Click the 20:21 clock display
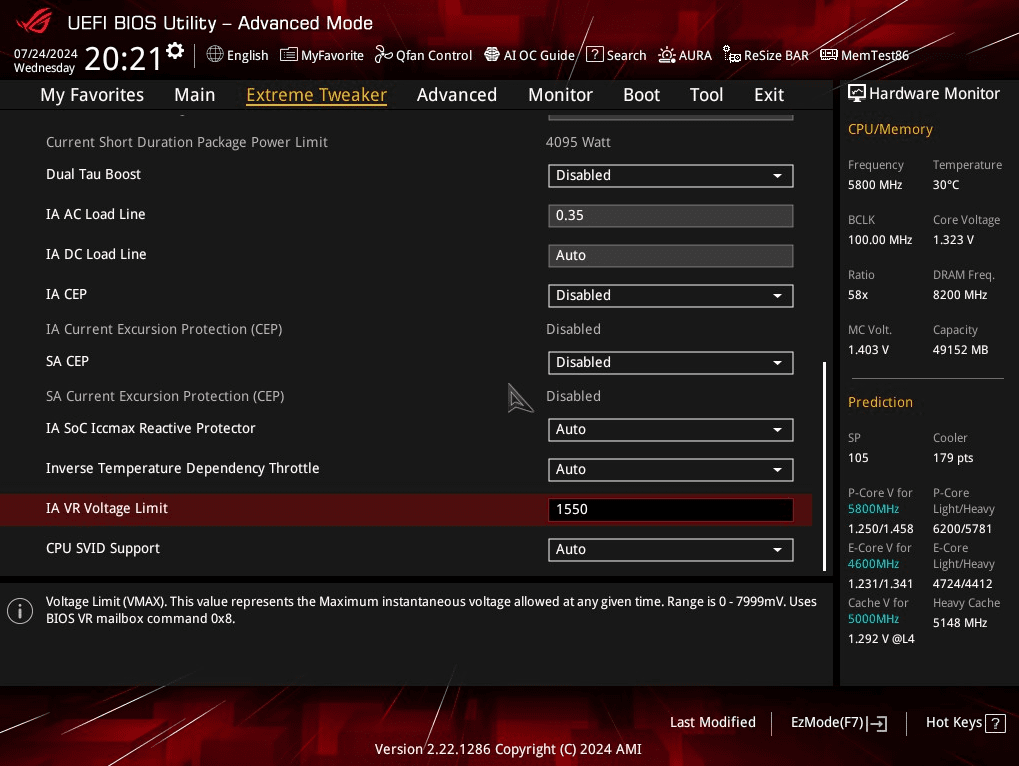 click(x=122, y=59)
